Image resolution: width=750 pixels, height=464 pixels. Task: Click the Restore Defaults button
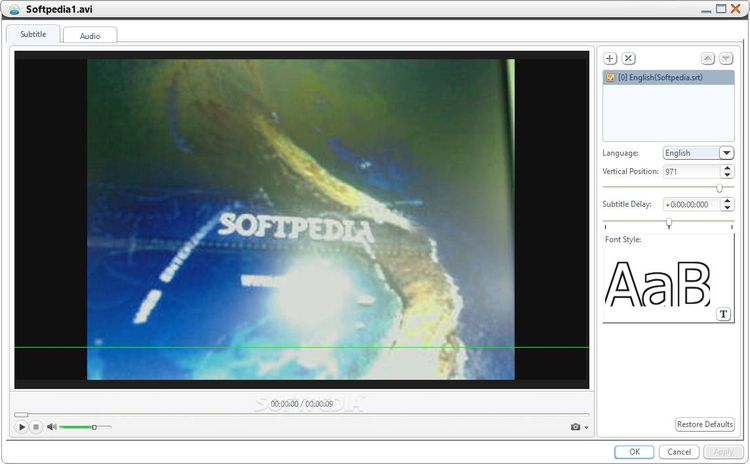click(705, 424)
